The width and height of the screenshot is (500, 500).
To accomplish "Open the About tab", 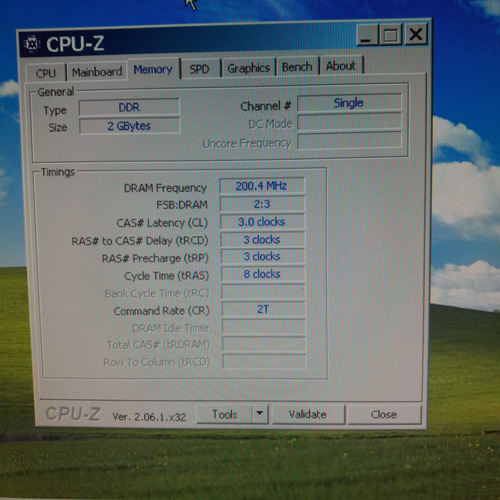I will point(341,66).
